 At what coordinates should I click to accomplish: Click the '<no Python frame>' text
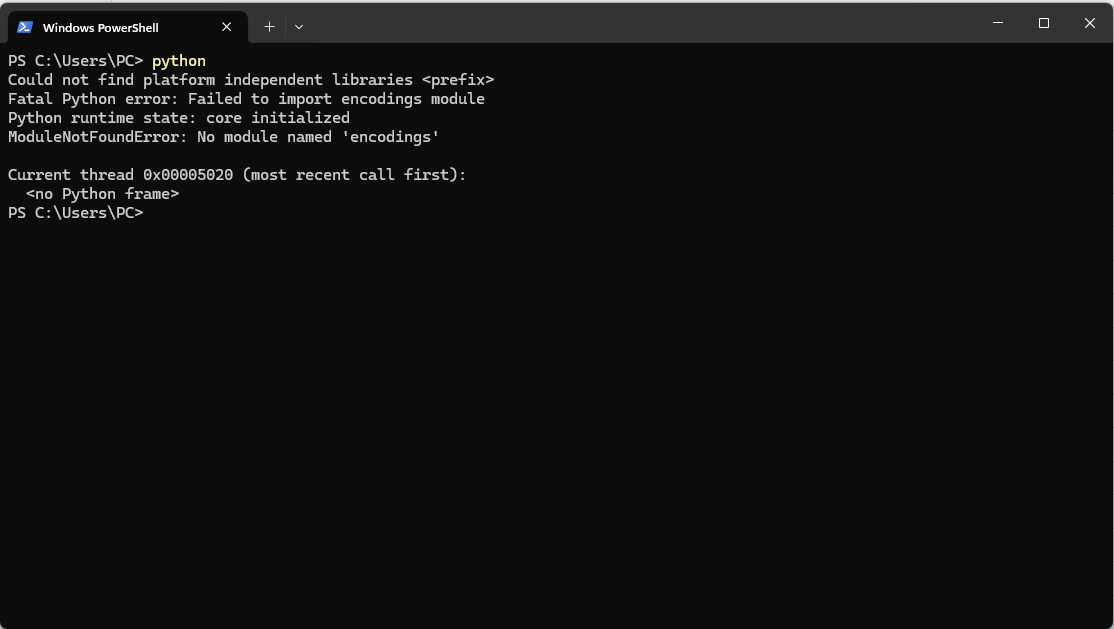pyautogui.click(x=102, y=194)
